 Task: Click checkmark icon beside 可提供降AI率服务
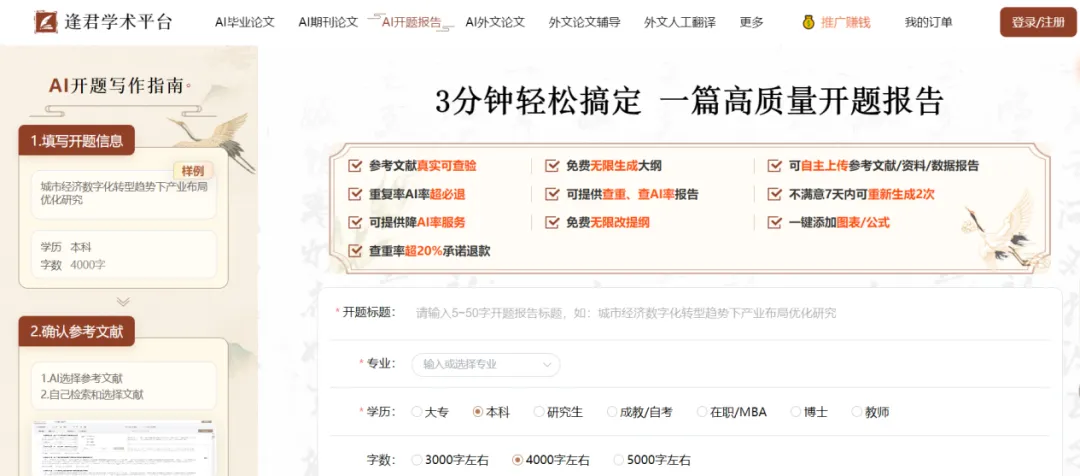[x=355, y=223]
